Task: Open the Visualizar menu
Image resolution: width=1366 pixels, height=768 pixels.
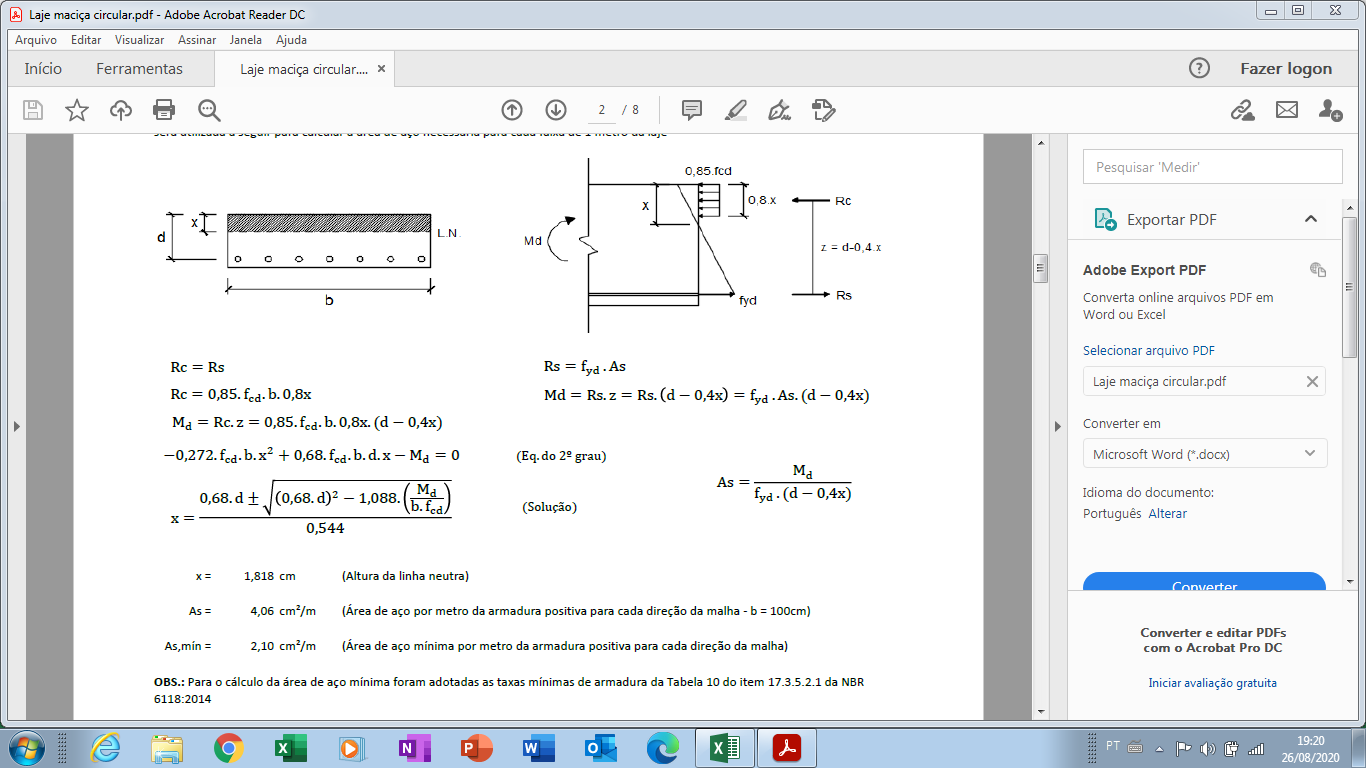Action: pyautogui.click(x=140, y=40)
